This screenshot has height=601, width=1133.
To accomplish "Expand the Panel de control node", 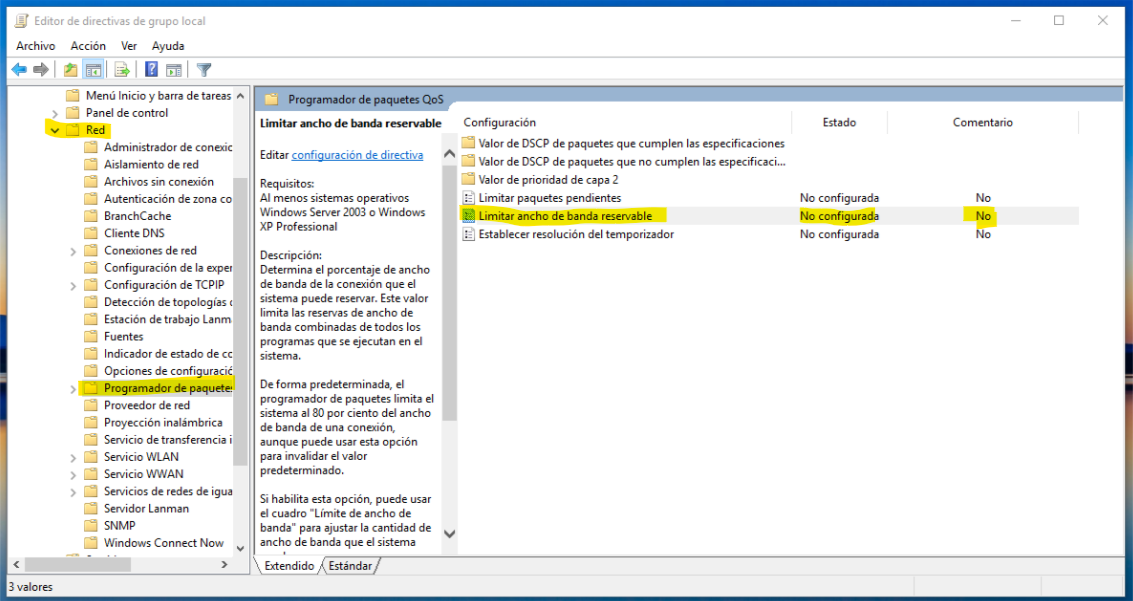I will point(55,113).
